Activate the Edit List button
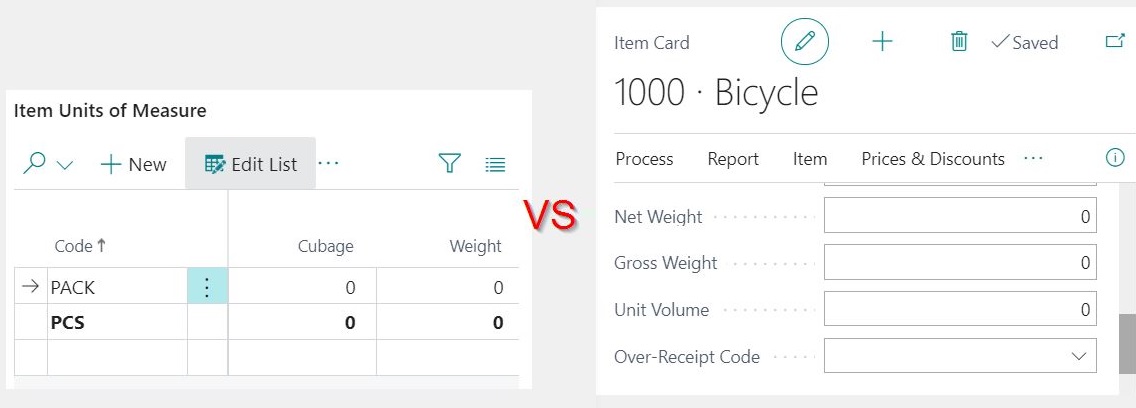The height and width of the screenshot is (408, 1136). point(251,164)
